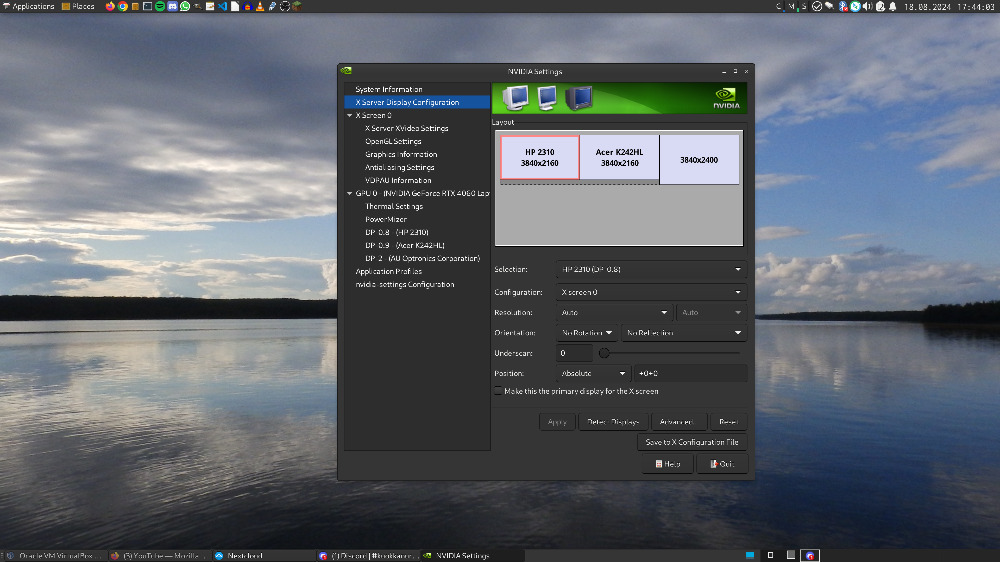Screen dimensions: 1000x562
Task: Open the No Reflection dropdown
Action: [x=684, y=333]
